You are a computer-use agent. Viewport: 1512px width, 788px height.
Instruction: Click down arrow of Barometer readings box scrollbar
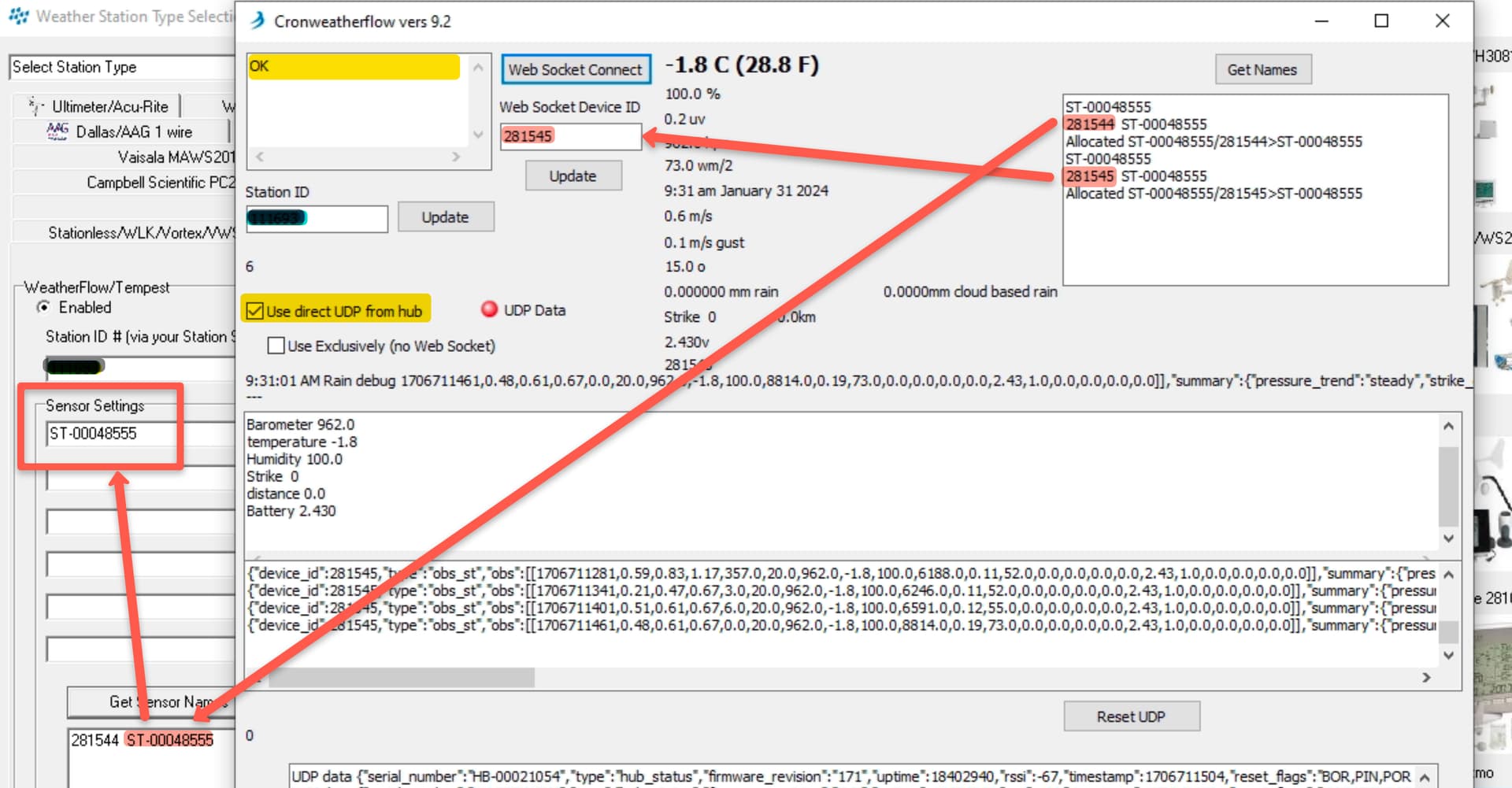click(1448, 538)
